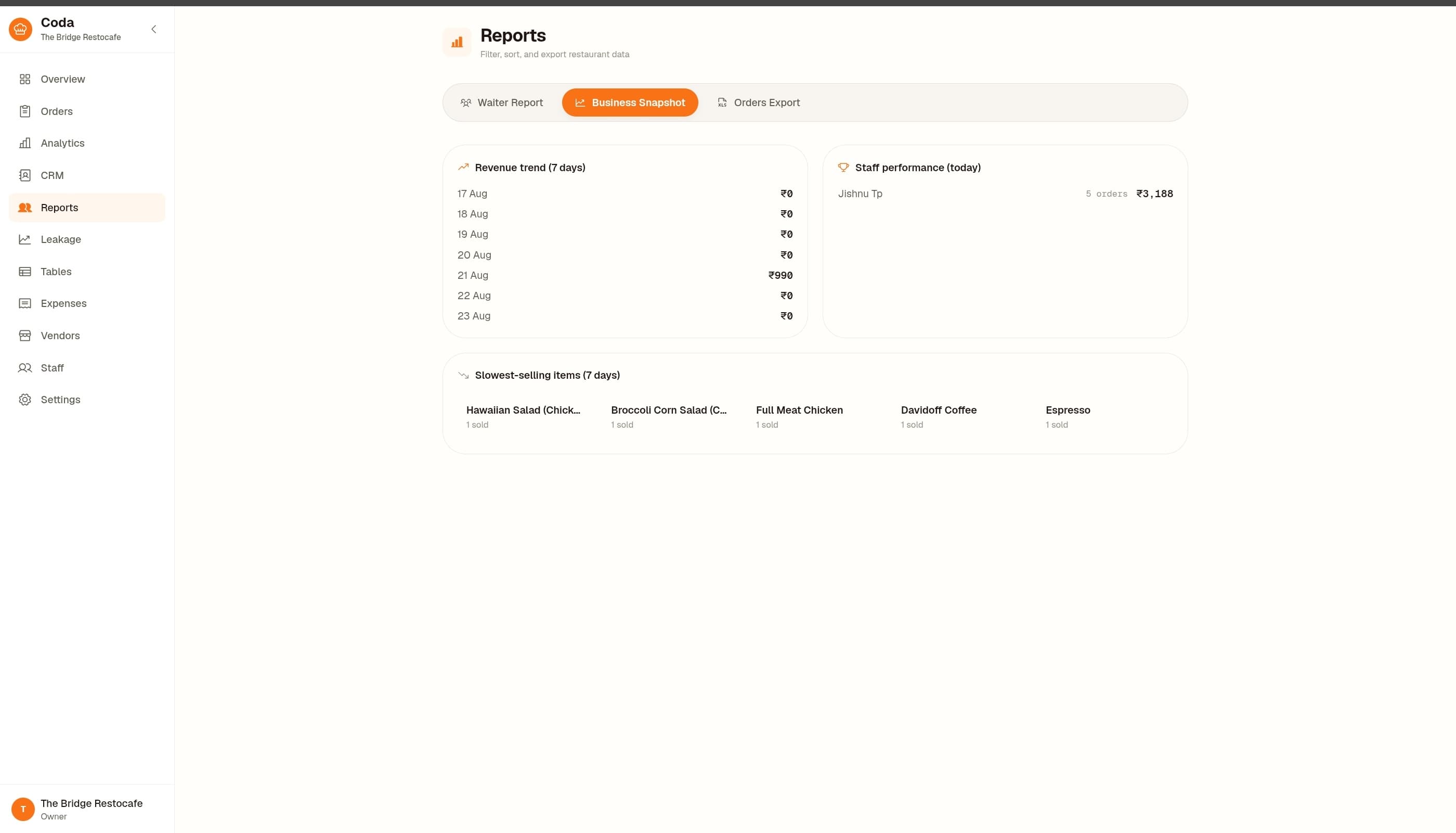The height and width of the screenshot is (833, 1456).
Task: Click the Espresso item
Action: pyautogui.click(x=1104, y=416)
